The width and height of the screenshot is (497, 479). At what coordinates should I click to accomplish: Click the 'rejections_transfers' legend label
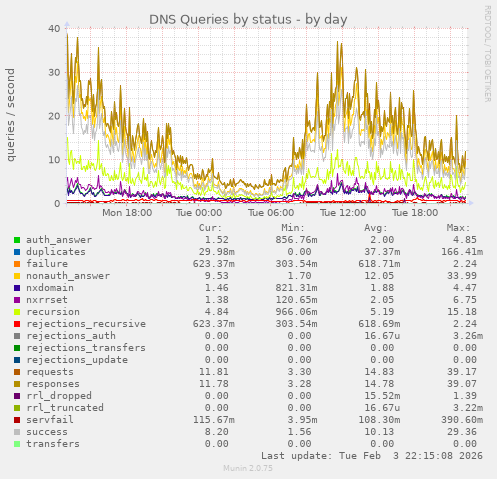86,348
